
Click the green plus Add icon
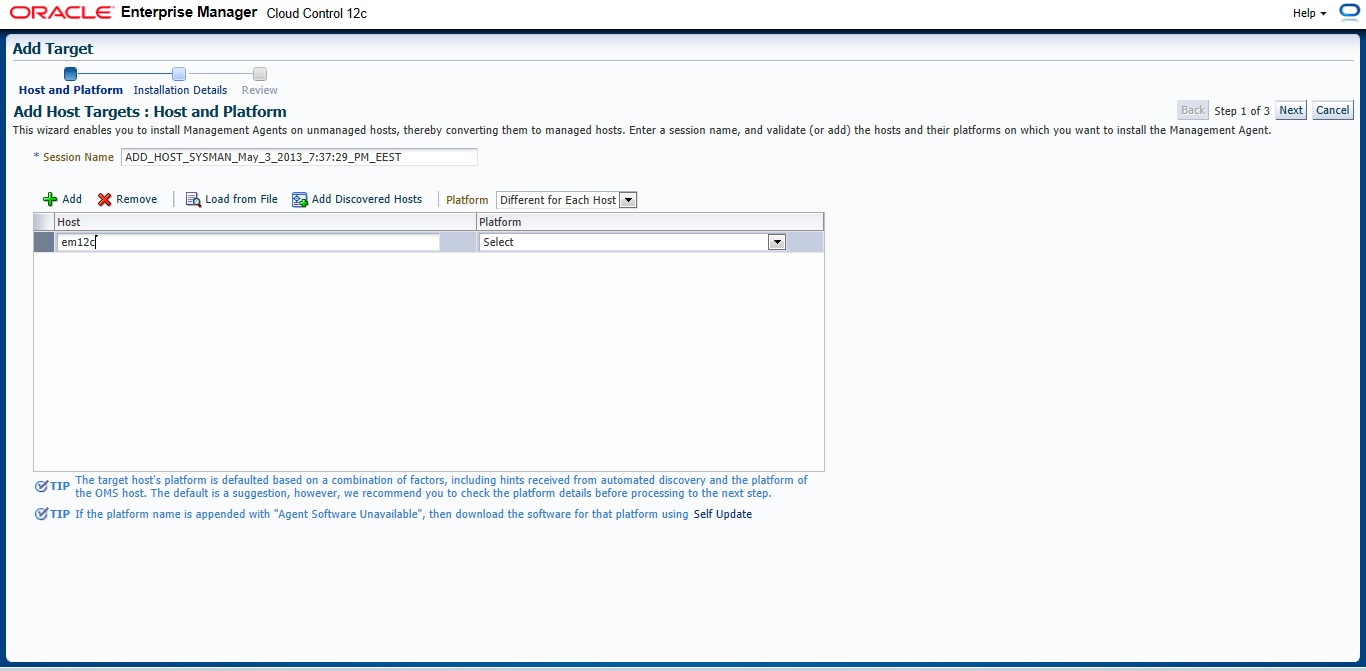(50, 199)
